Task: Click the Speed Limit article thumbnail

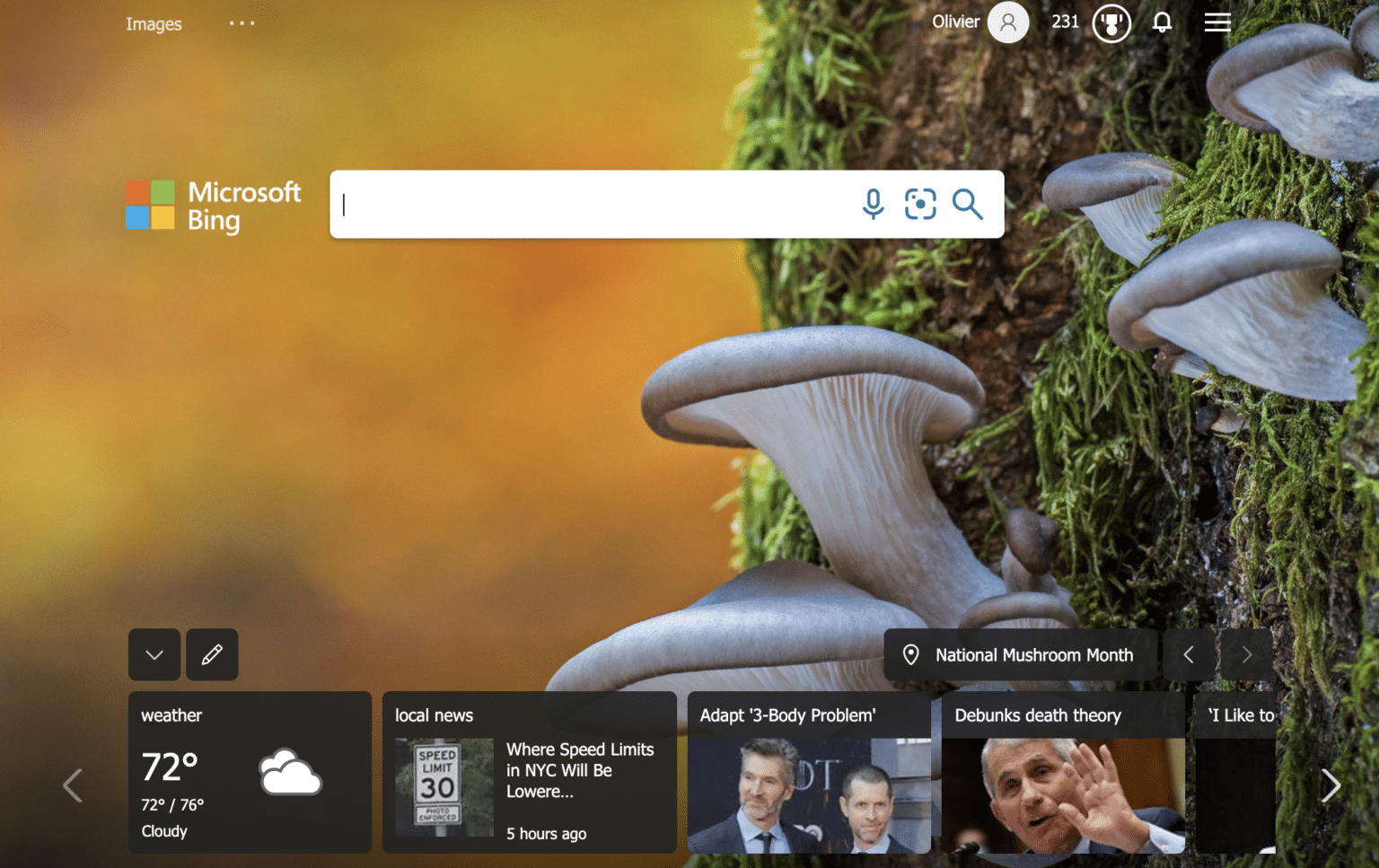Action: click(444, 786)
